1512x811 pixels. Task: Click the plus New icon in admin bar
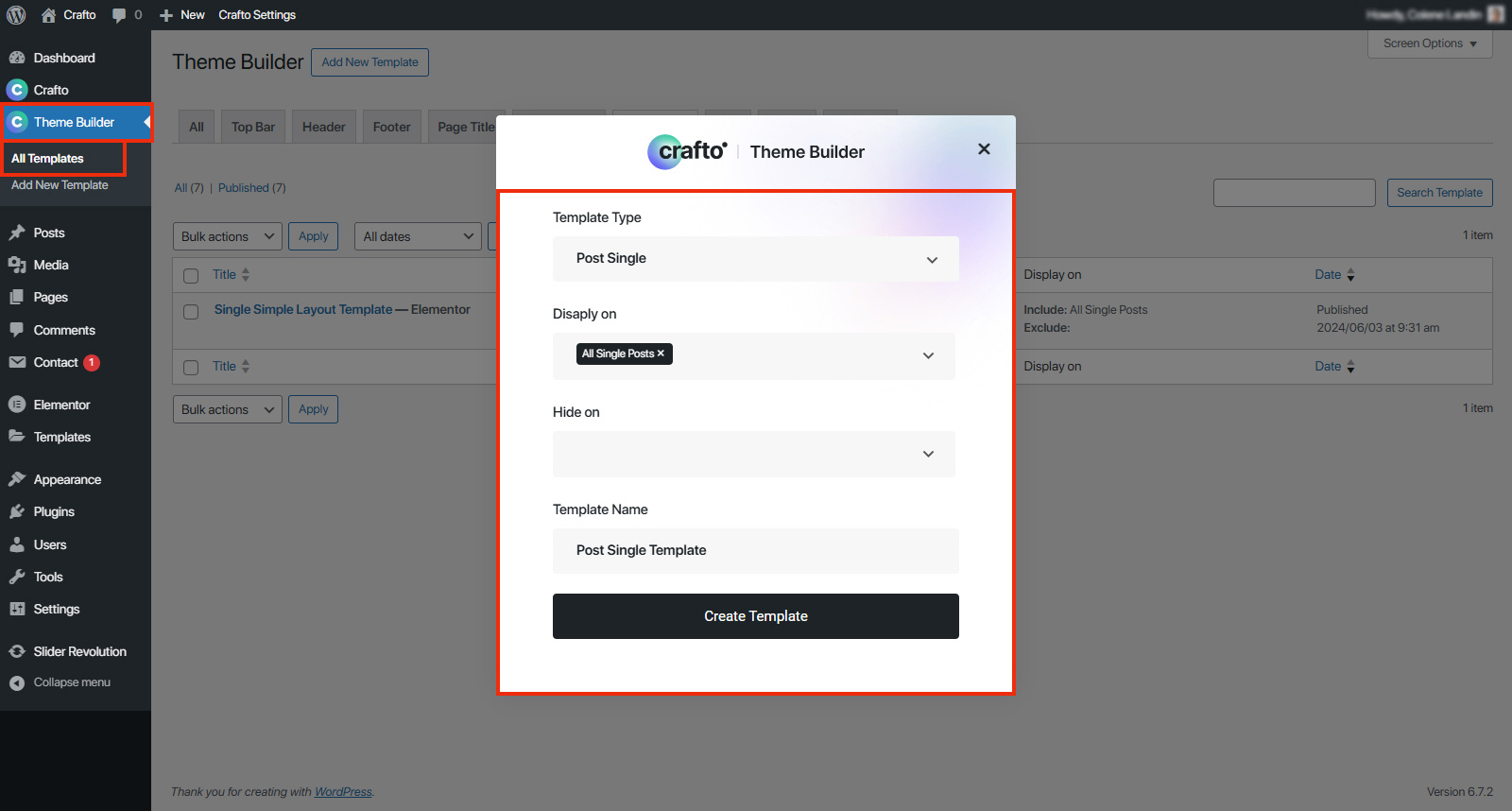(x=166, y=15)
